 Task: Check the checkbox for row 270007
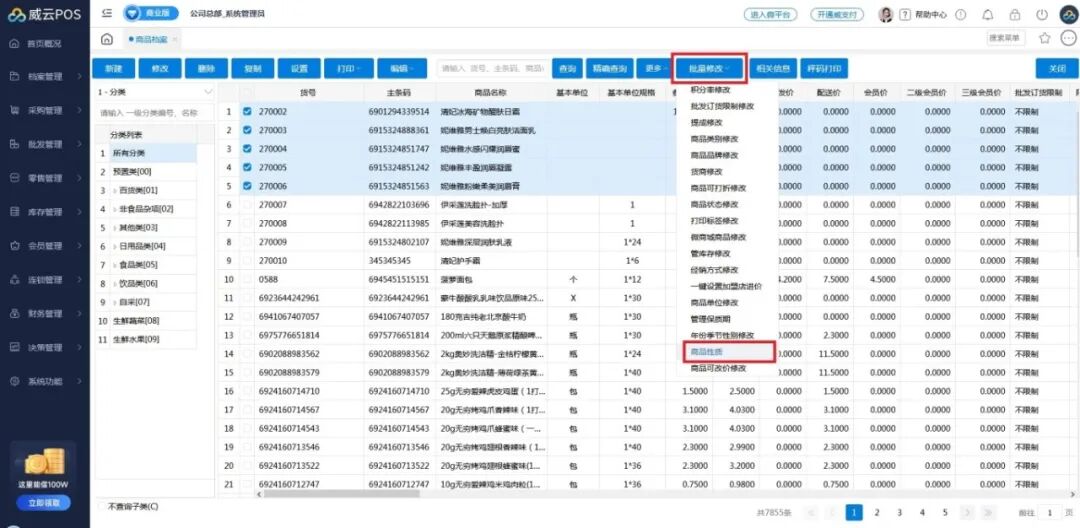click(x=247, y=204)
